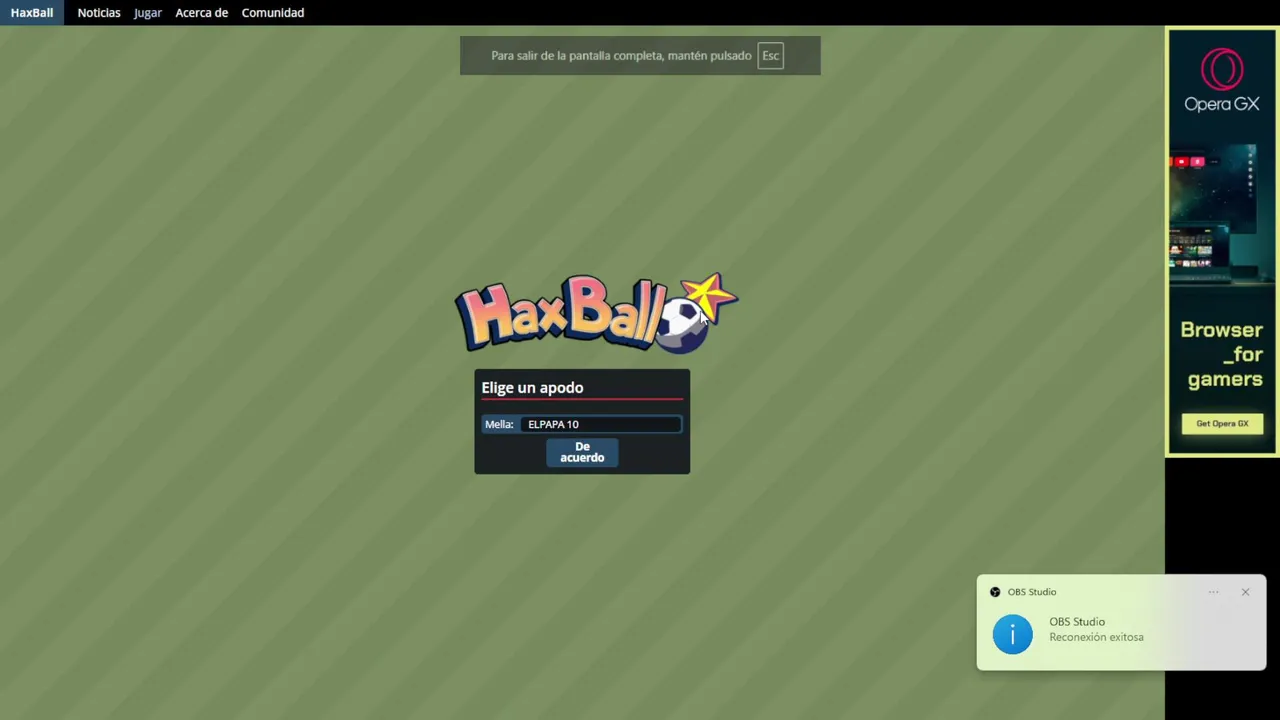The image size is (1280, 720).
Task: Open the Acerca de page
Action: pyautogui.click(x=202, y=13)
